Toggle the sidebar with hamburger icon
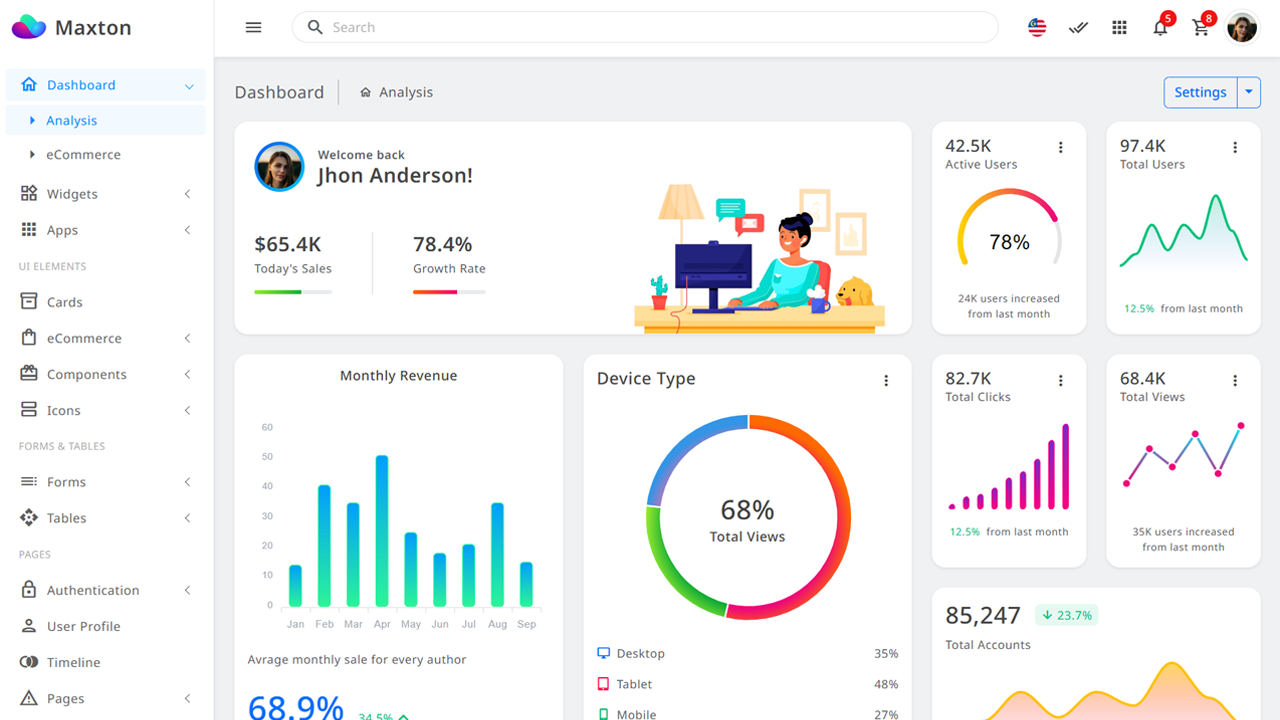The image size is (1280, 720). click(x=253, y=27)
